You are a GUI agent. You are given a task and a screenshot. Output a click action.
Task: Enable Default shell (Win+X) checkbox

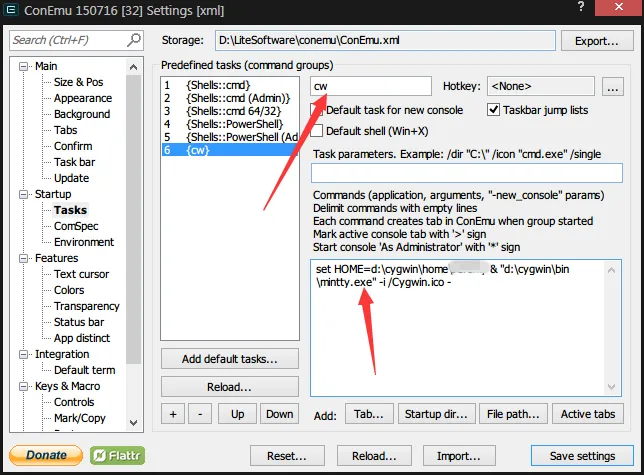(317, 131)
